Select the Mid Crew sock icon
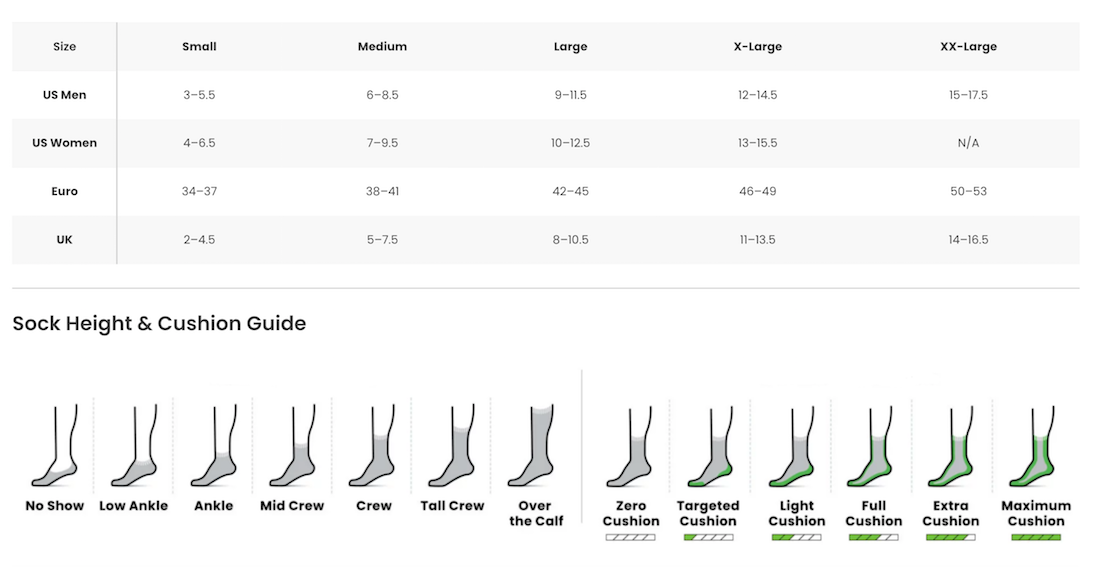 (293, 445)
